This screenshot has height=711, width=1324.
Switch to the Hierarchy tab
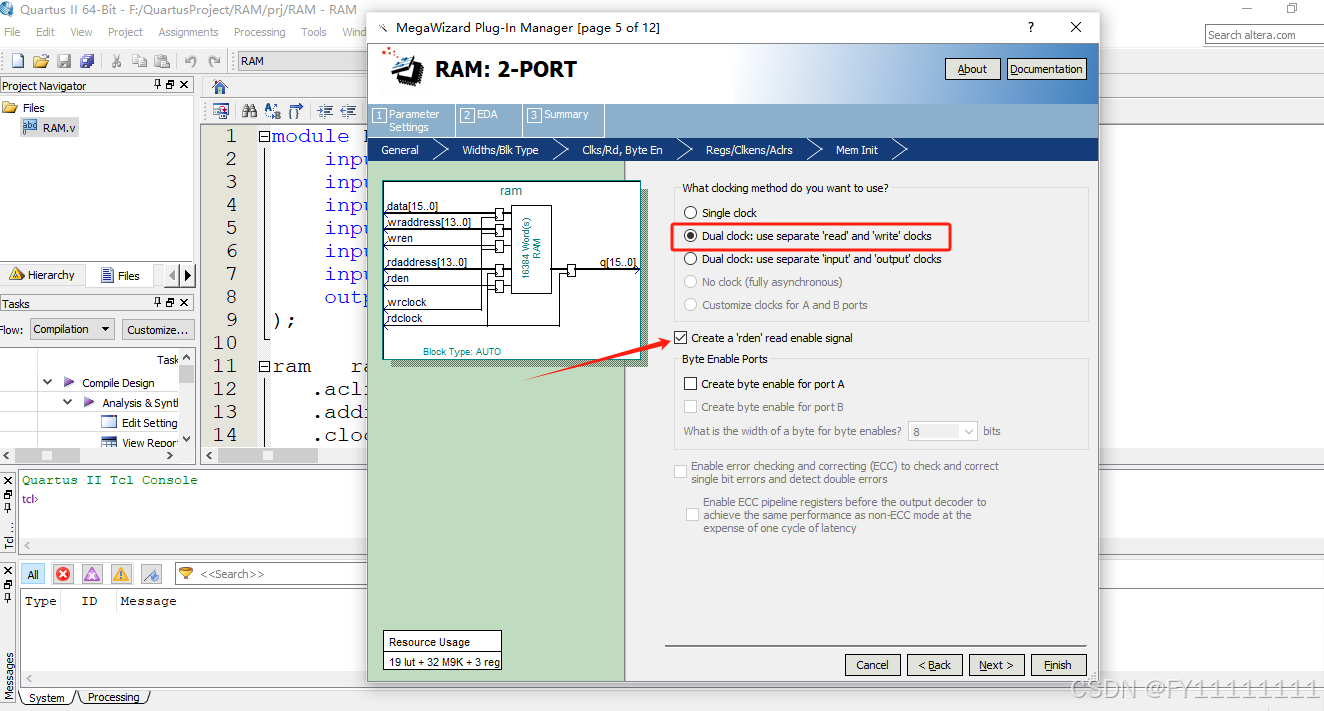click(42, 275)
